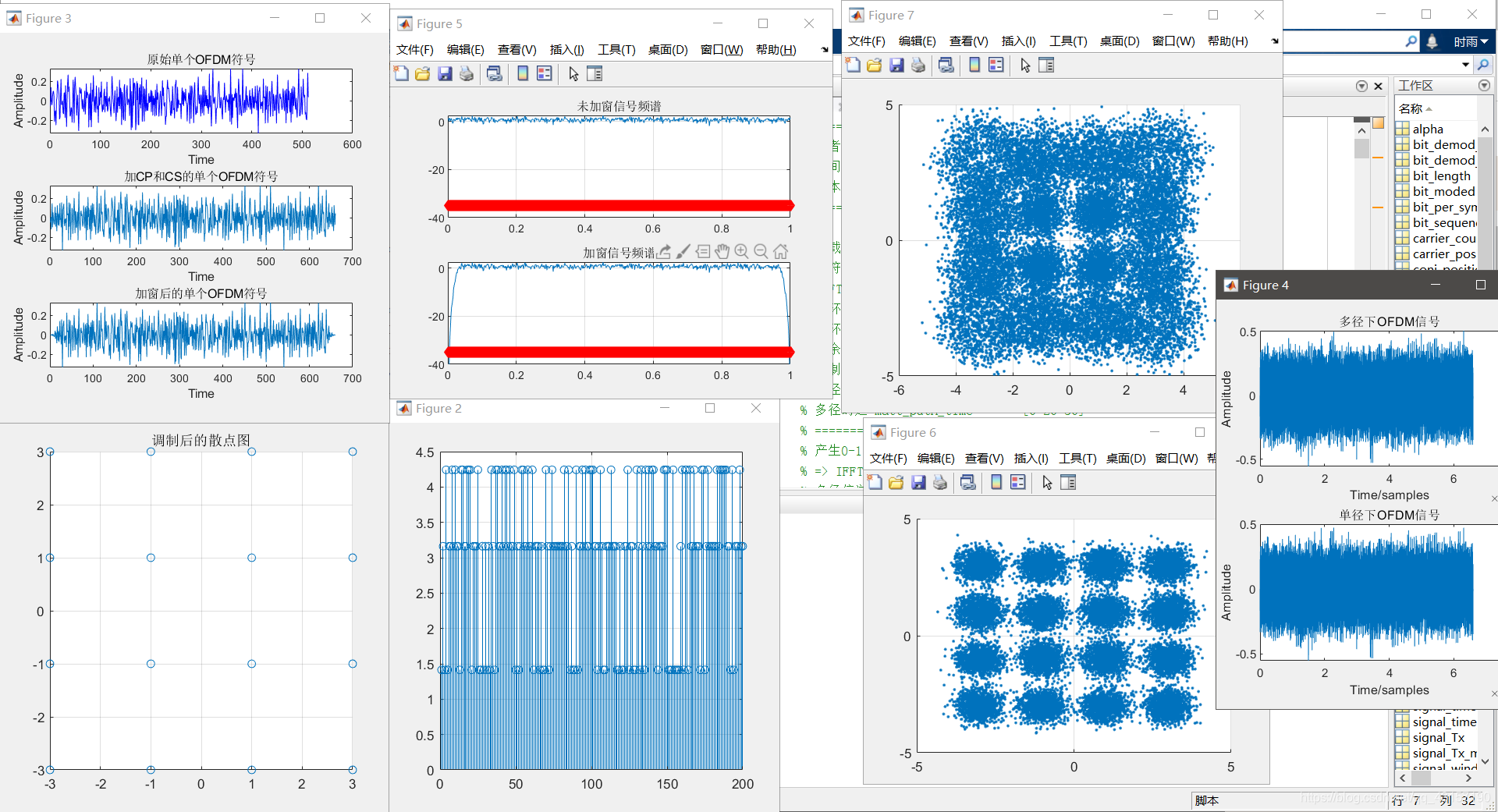This screenshot has width=1498, height=812.
Task: Click Print Figure icon in Figure 5 toolbar
Action: 467,73
